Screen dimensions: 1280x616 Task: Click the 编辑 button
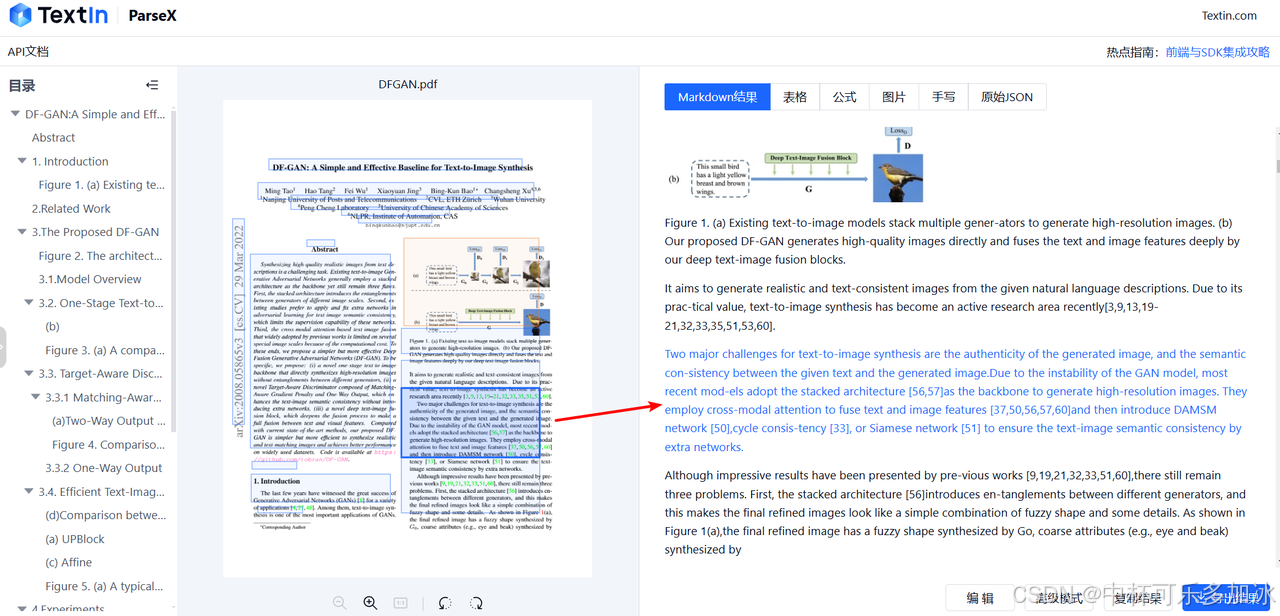click(x=980, y=598)
